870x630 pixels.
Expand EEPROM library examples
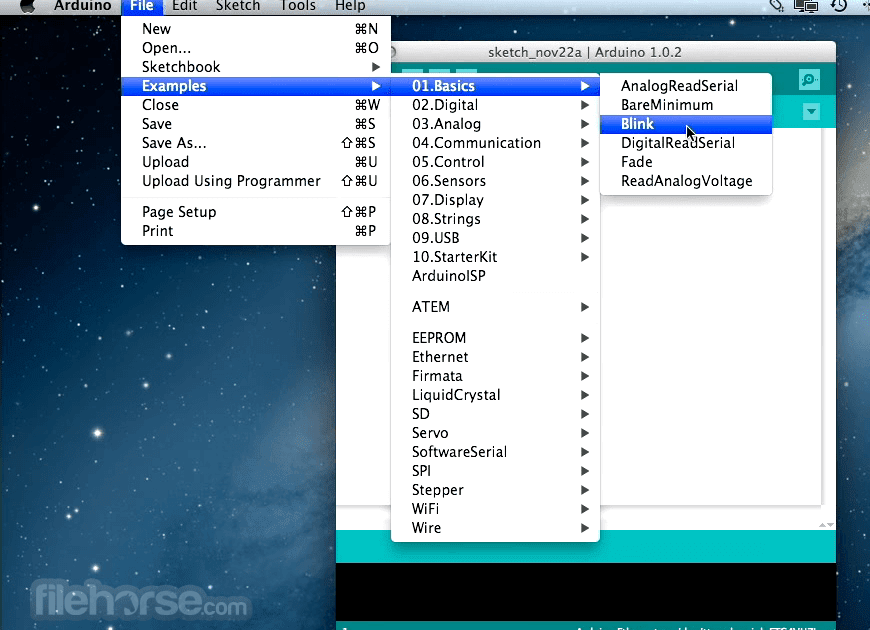(x=495, y=337)
